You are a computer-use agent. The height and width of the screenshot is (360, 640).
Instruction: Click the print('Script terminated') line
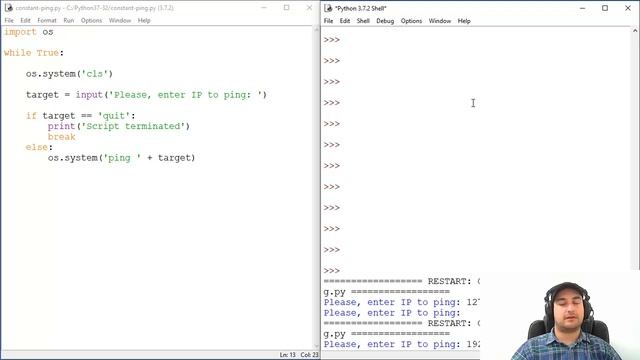point(119,127)
